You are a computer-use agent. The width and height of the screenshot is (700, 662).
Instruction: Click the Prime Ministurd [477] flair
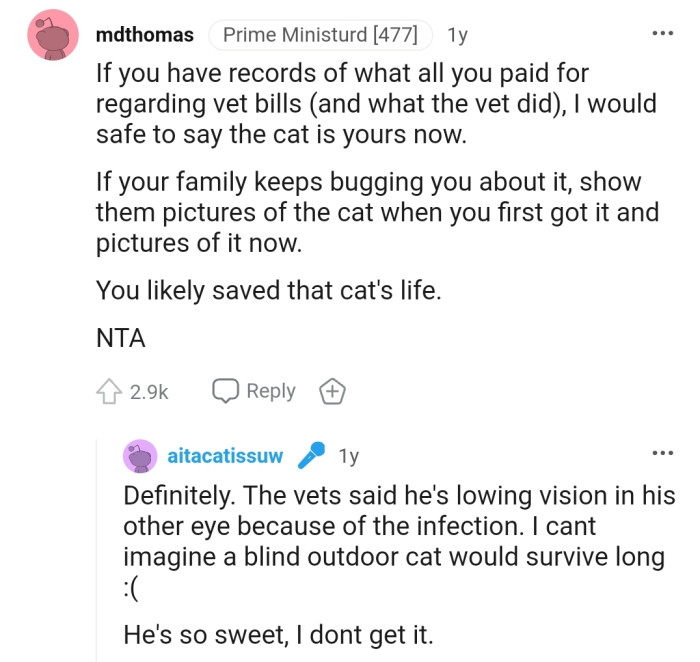pyautogui.click(x=320, y=35)
